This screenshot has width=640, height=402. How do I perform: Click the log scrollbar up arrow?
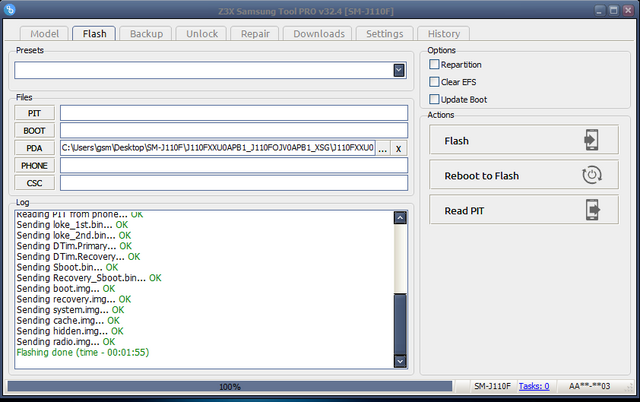click(400, 218)
